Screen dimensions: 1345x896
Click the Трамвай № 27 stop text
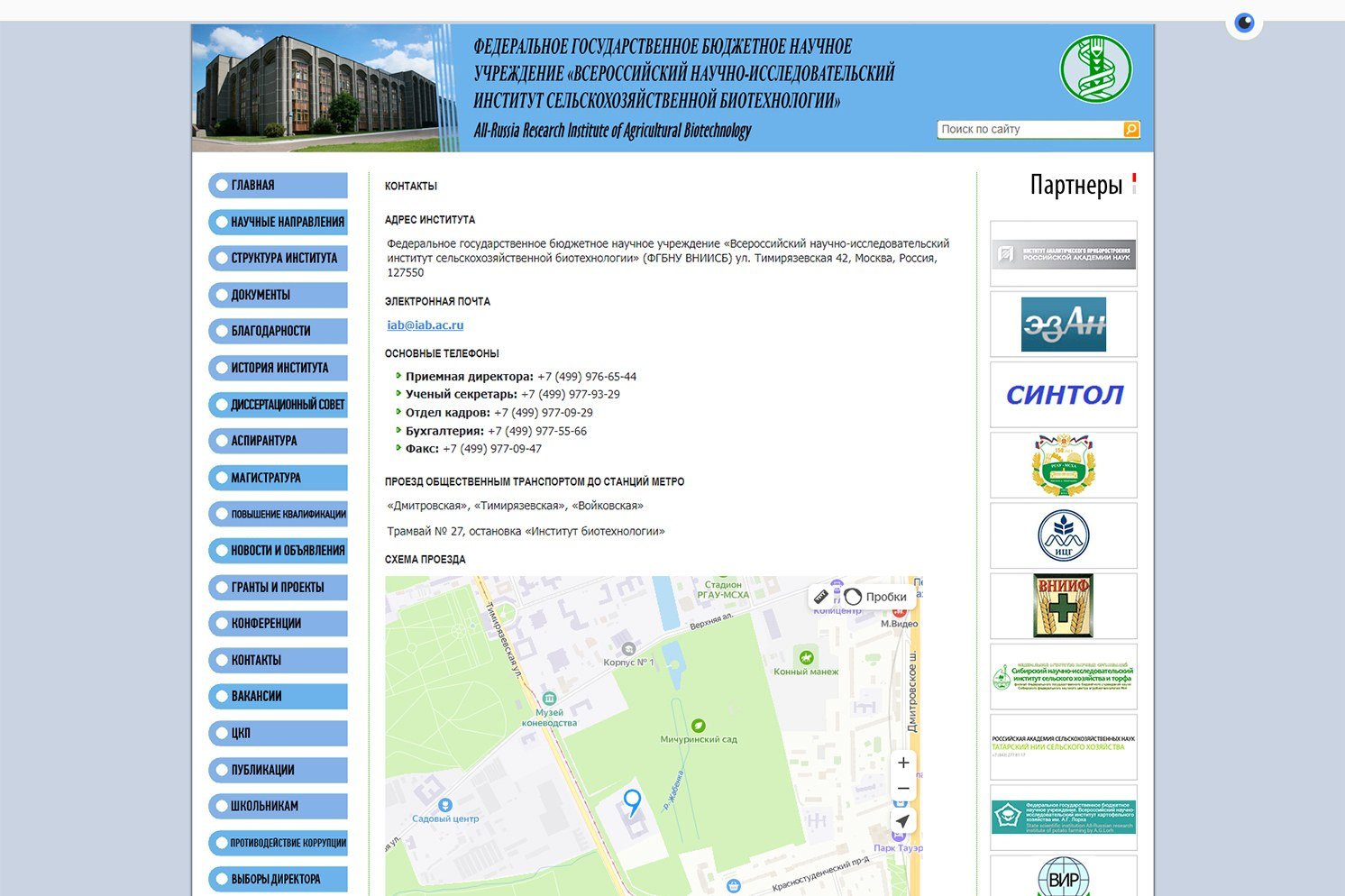[x=526, y=532]
